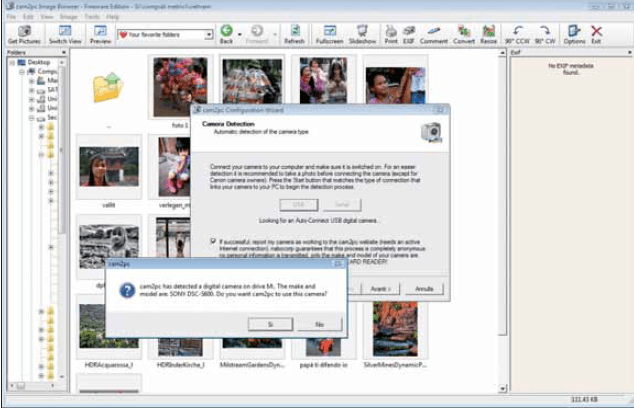Image resolution: width=634 pixels, height=408 pixels.
Task: Open the favorite folders dropdown
Action: coord(209,35)
